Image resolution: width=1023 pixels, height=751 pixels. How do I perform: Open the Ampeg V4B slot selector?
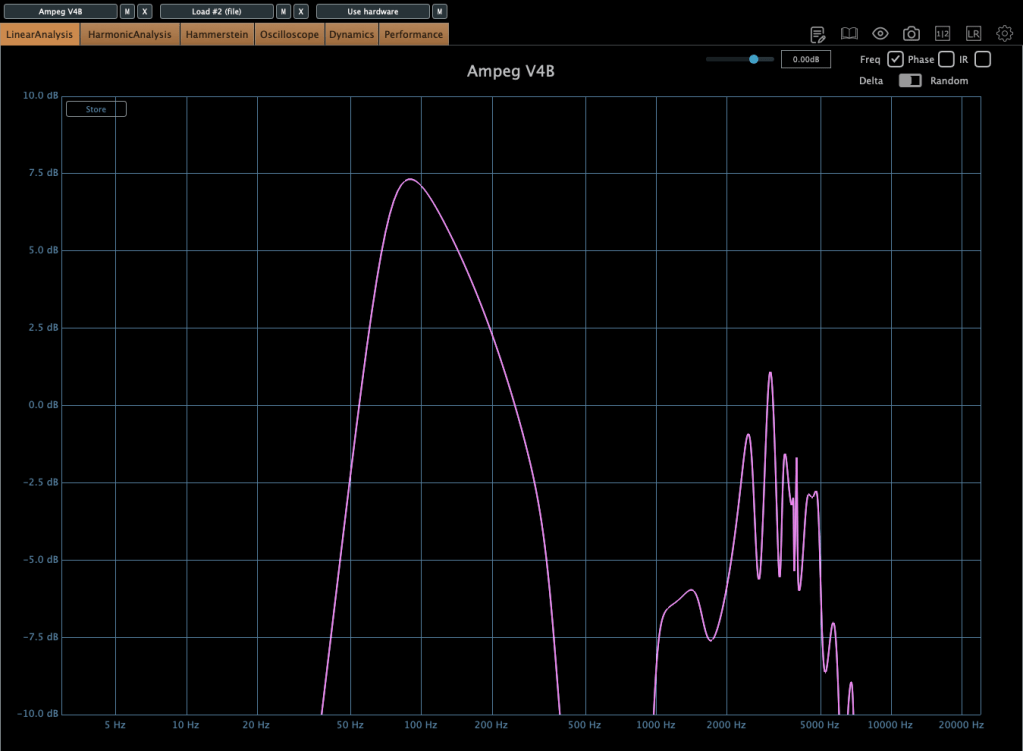click(61, 11)
